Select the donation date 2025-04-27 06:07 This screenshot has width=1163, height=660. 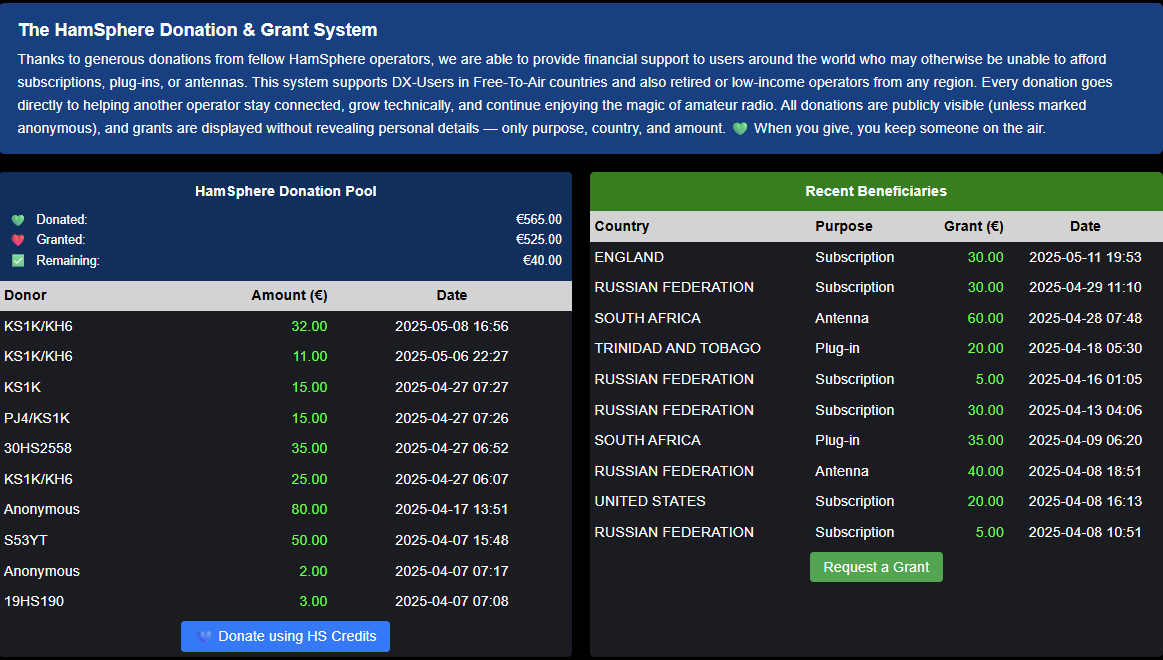452,480
